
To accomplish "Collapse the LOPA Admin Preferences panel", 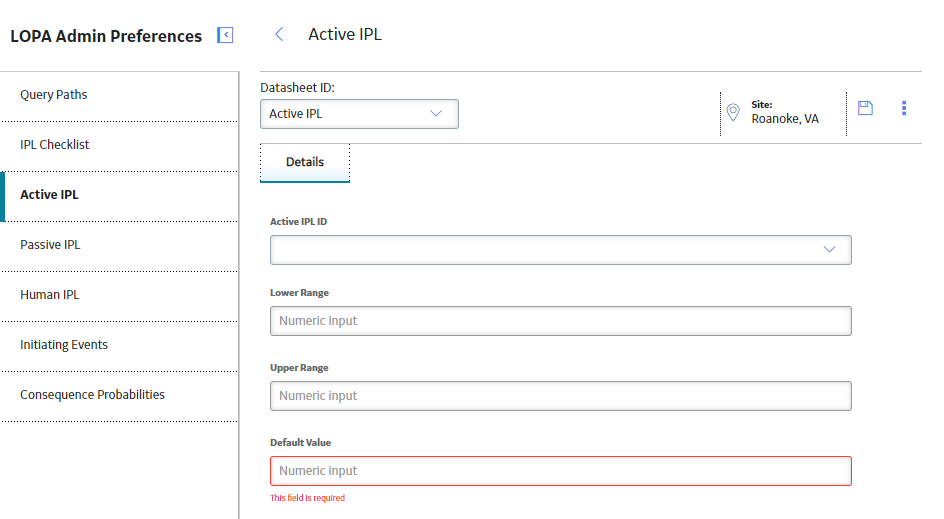I will point(225,35).
